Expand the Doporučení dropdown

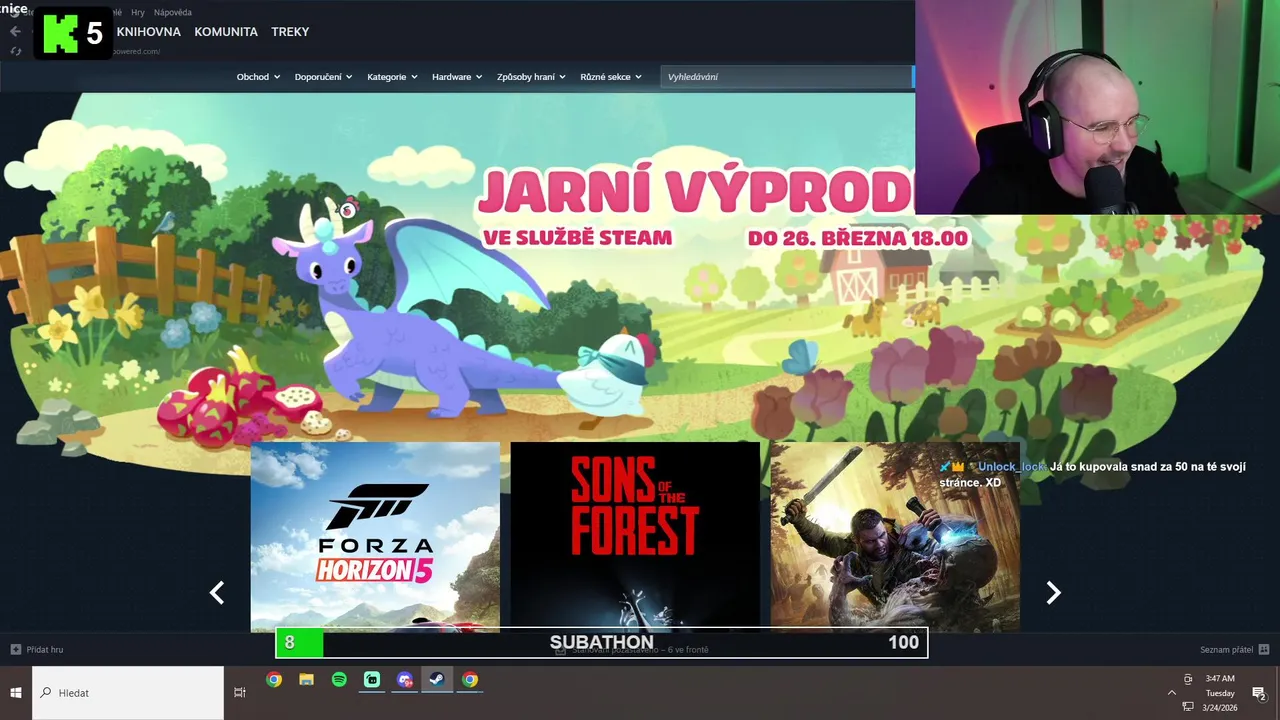coord(323,77)
